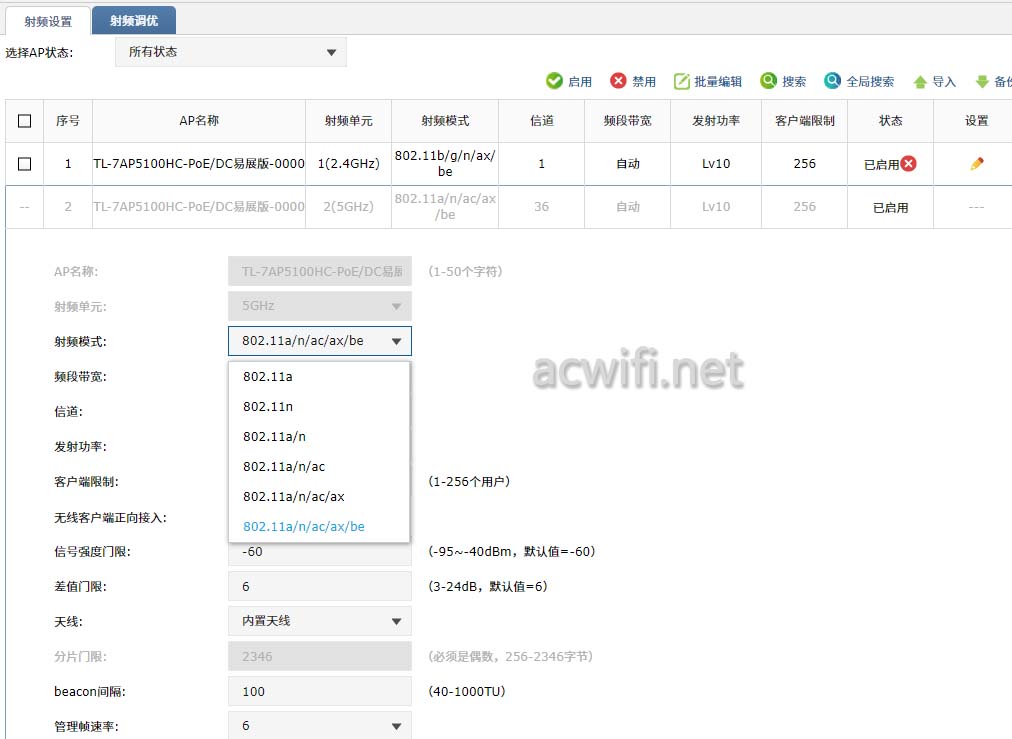Image resolution: width=1012 pixels, height=739 pixels.
Task: Select 802.11a/n/ac/ax option
Action: point(319,496)
